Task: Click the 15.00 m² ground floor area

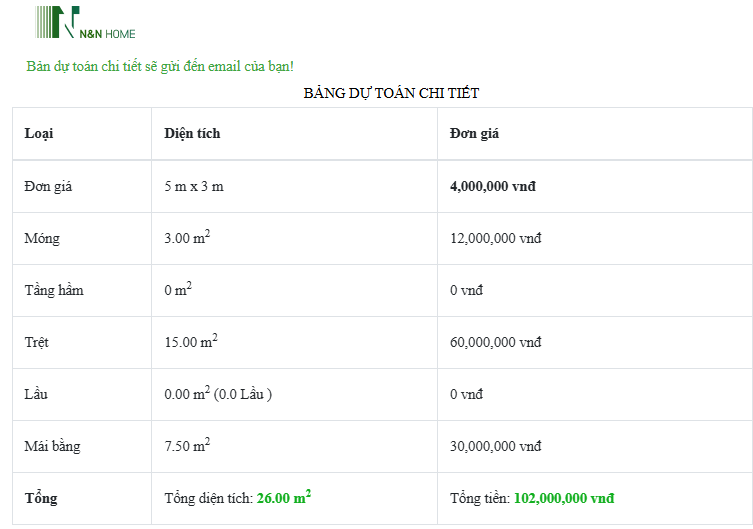Action: click(191, 342)
